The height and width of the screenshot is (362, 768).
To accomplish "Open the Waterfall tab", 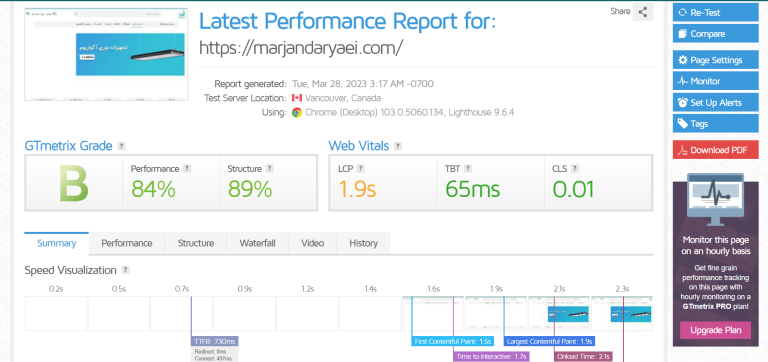I will tap(258, 243).
